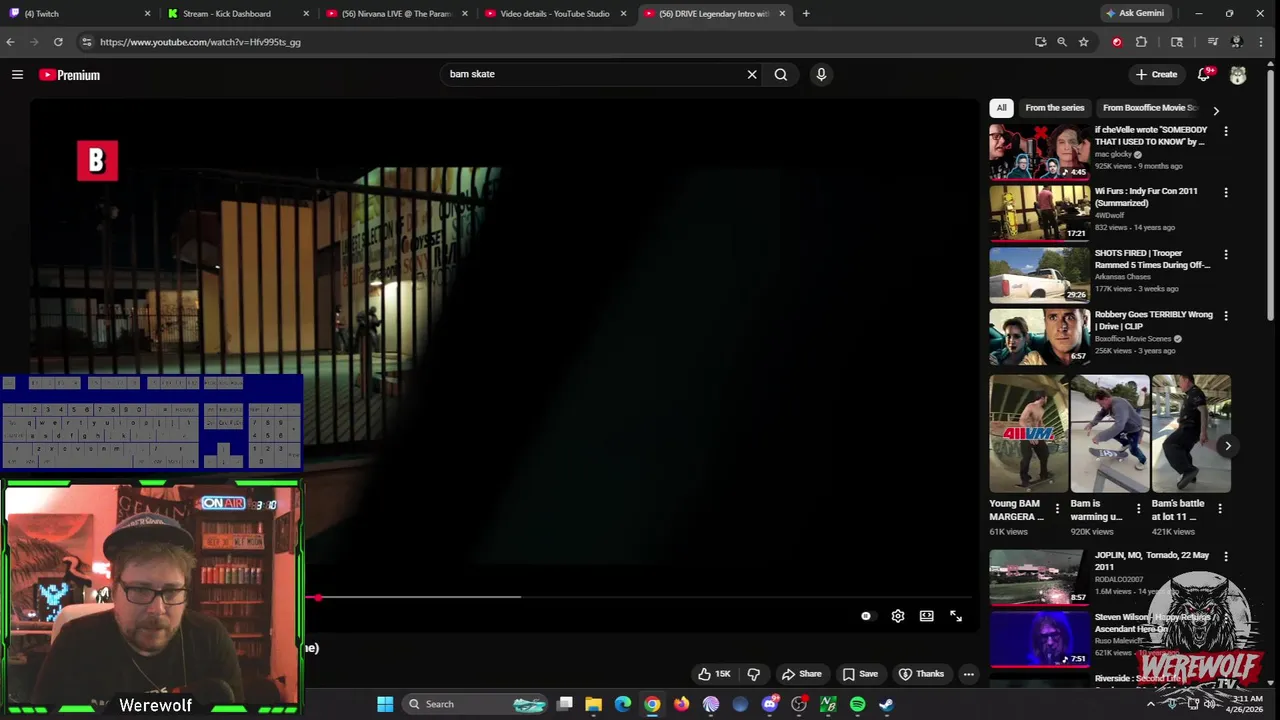Select 'From the series' filter chip
The image size is (1280, 720).
click(x=1054, y=108)
